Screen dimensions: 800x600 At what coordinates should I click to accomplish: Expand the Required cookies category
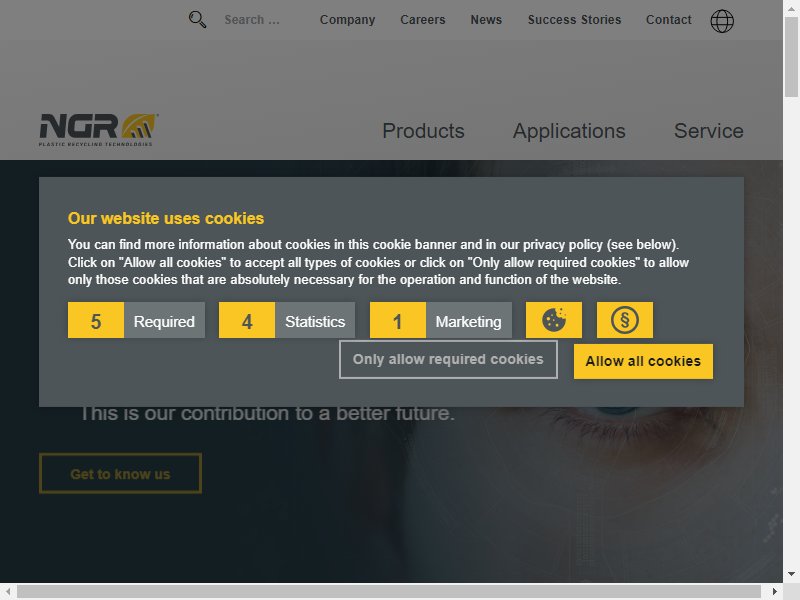pyautogui.click(x=136, y=320)
